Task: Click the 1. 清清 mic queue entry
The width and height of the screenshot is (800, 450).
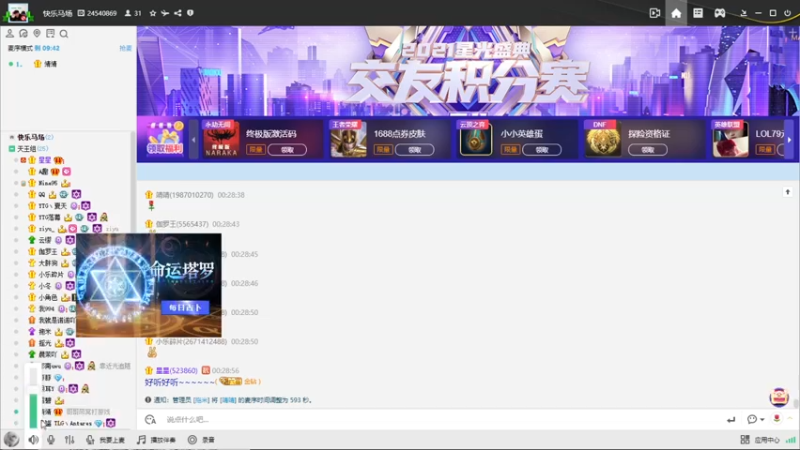Action: 33,64
